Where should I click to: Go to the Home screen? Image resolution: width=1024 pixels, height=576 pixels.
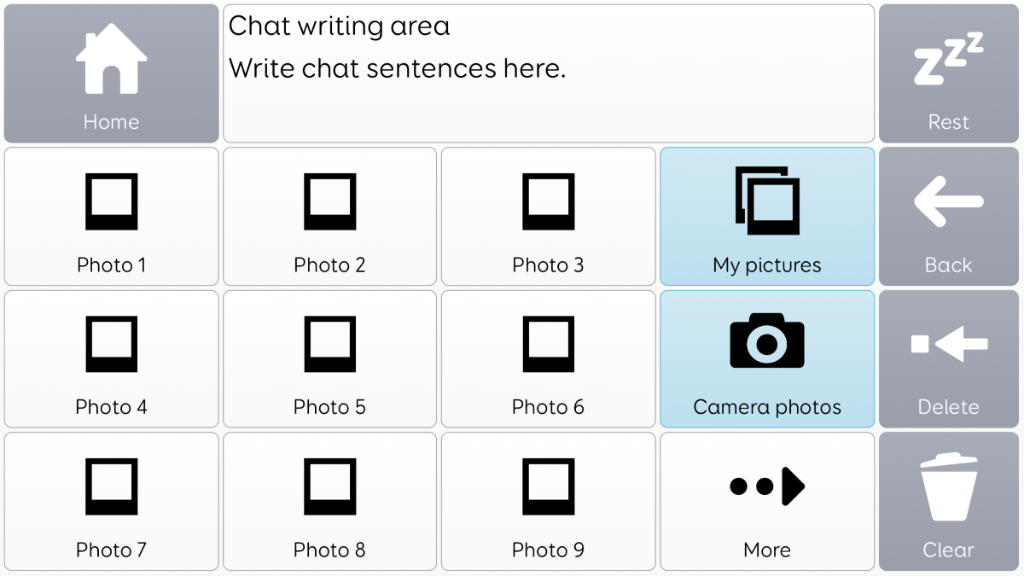pos(111,73)
